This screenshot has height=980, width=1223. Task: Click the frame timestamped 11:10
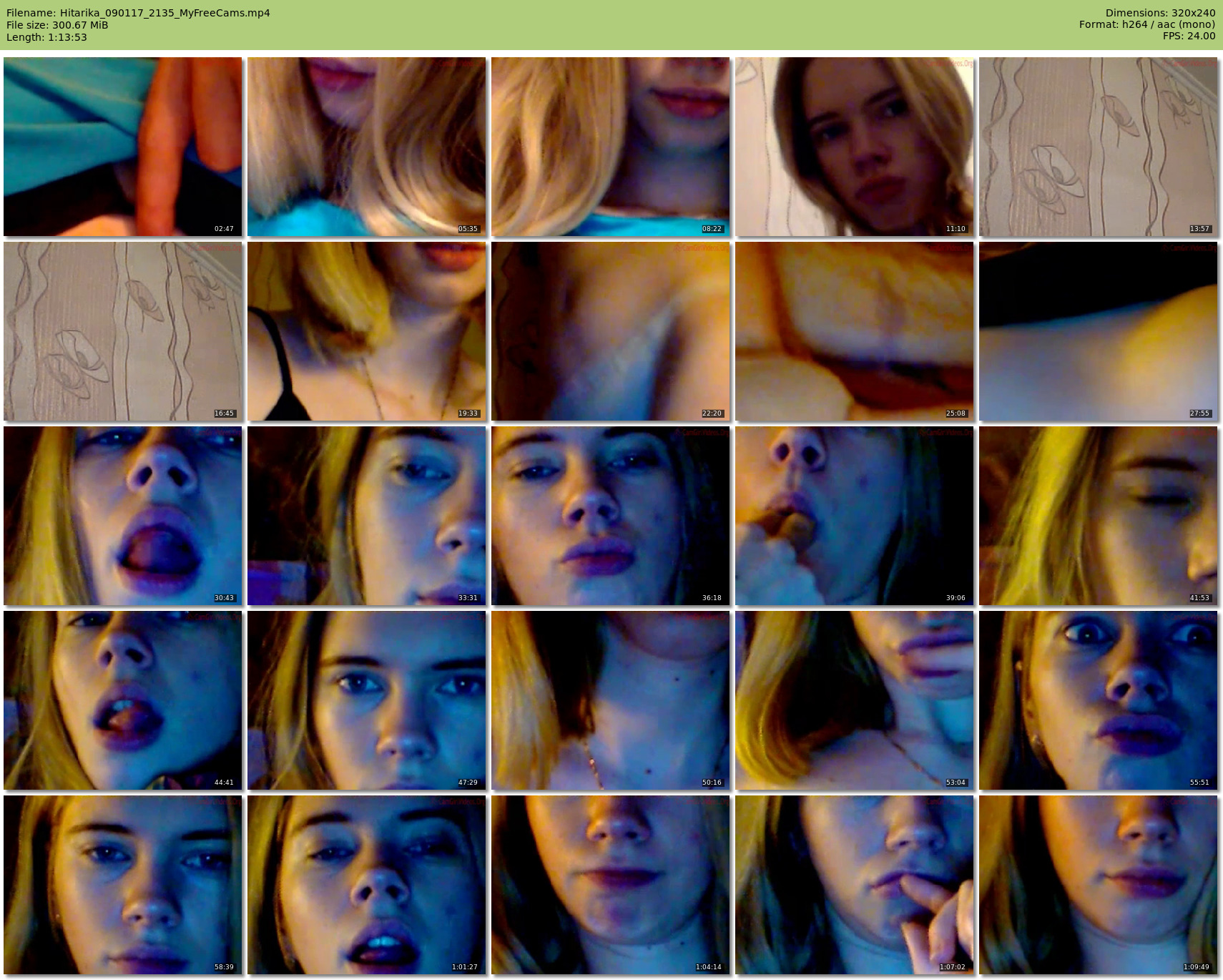point(854,147)
